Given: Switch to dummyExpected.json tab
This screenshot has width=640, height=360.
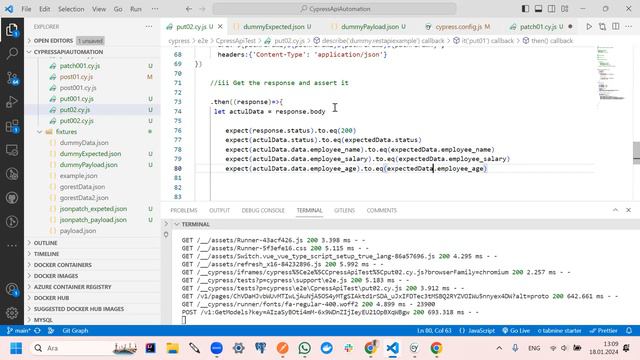Looking at the screenshot, I should coord(273,27).
